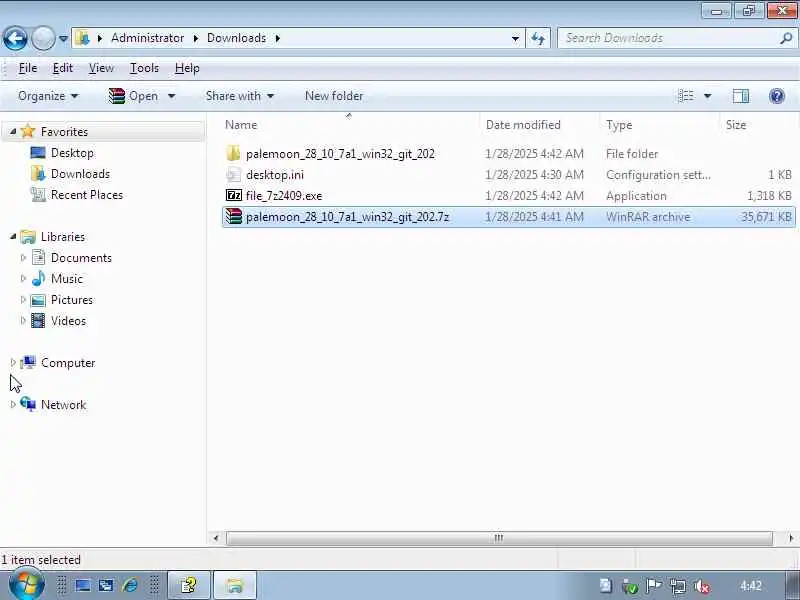The width and height of the screenshot is (800, 600).
Task: Launch Internet Explorer from taskbar
Action: click(131, 585)
